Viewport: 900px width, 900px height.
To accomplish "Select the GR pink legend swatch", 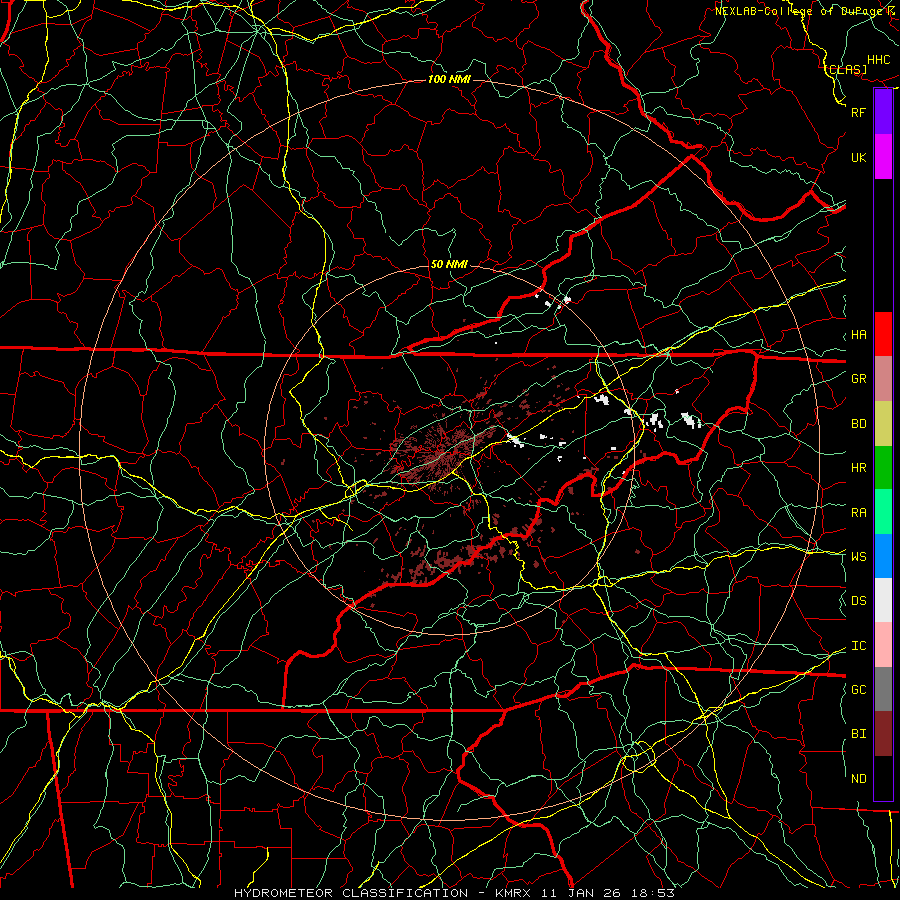I will pyautogui.click(x=883, y=378).
